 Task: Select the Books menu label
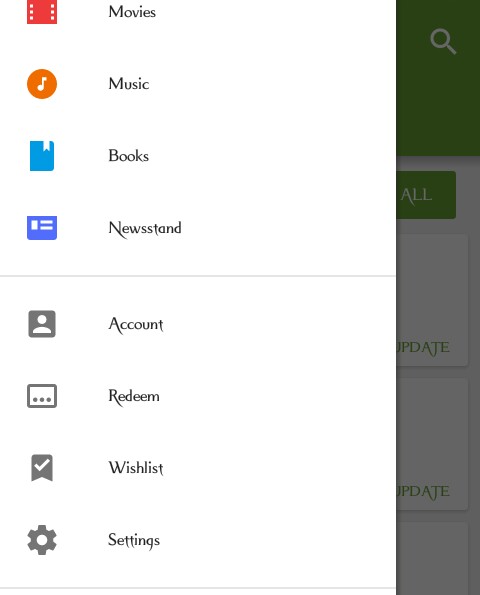(129, 156)
